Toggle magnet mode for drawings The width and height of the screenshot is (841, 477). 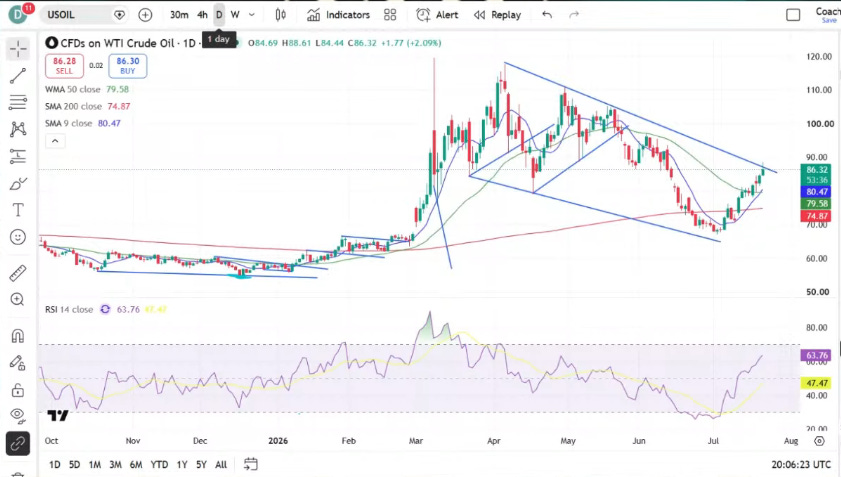18,336
